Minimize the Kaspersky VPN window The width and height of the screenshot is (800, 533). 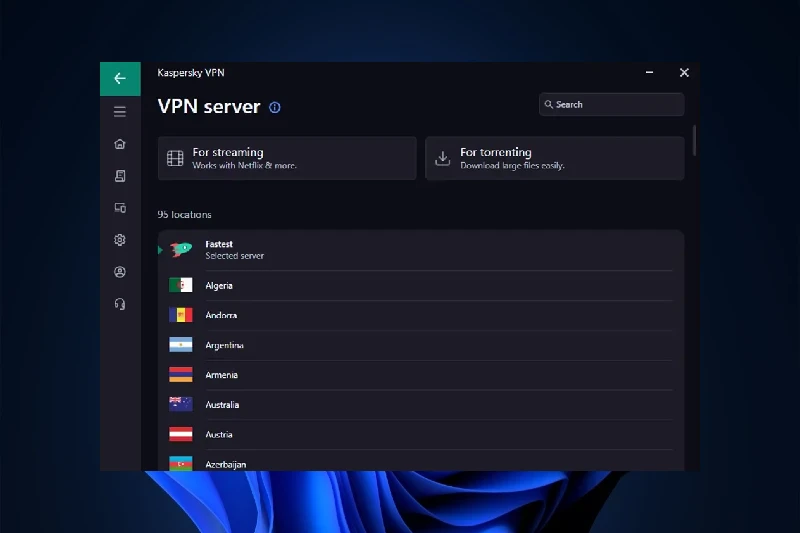649,72
